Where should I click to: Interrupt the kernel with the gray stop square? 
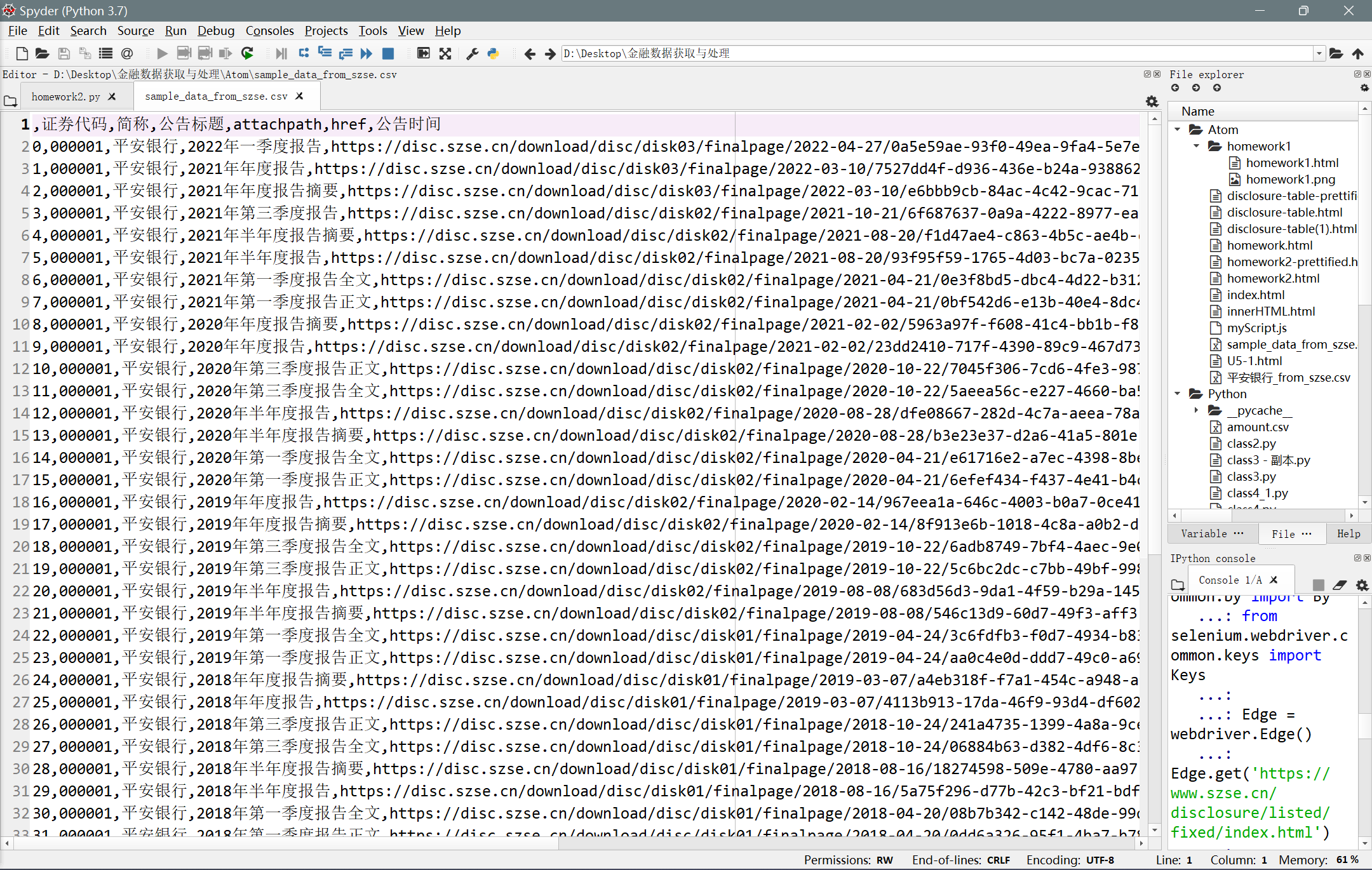point(1319,585)
